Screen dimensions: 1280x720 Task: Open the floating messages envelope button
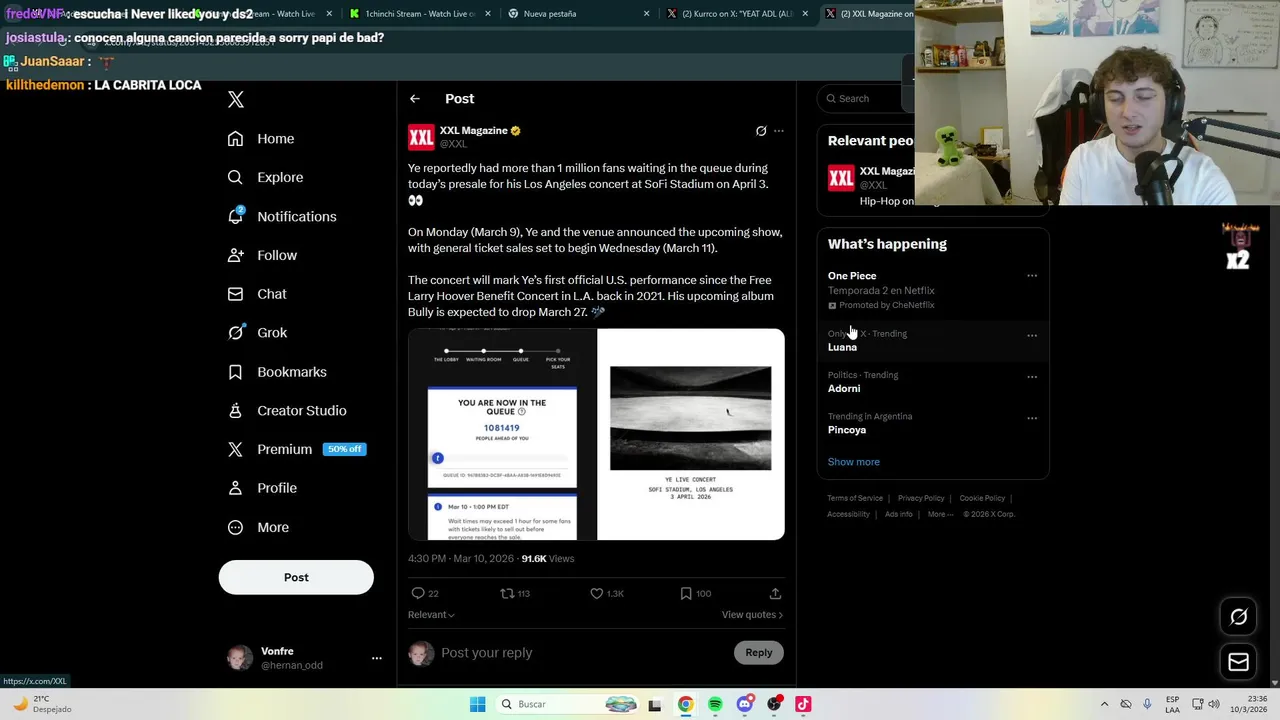click(1238, 662)
